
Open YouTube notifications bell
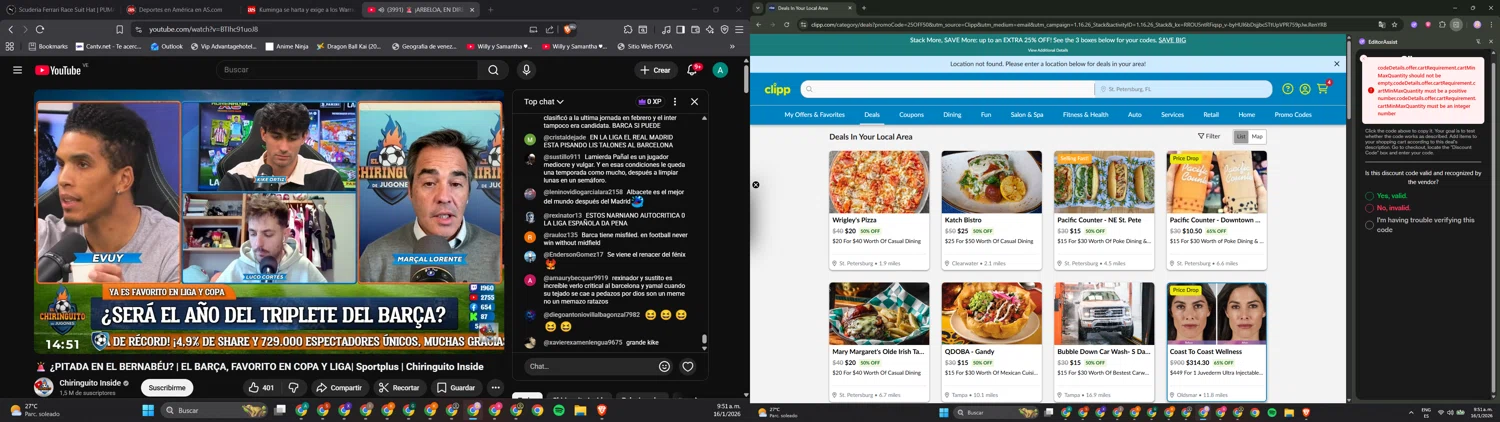[692, 70]
